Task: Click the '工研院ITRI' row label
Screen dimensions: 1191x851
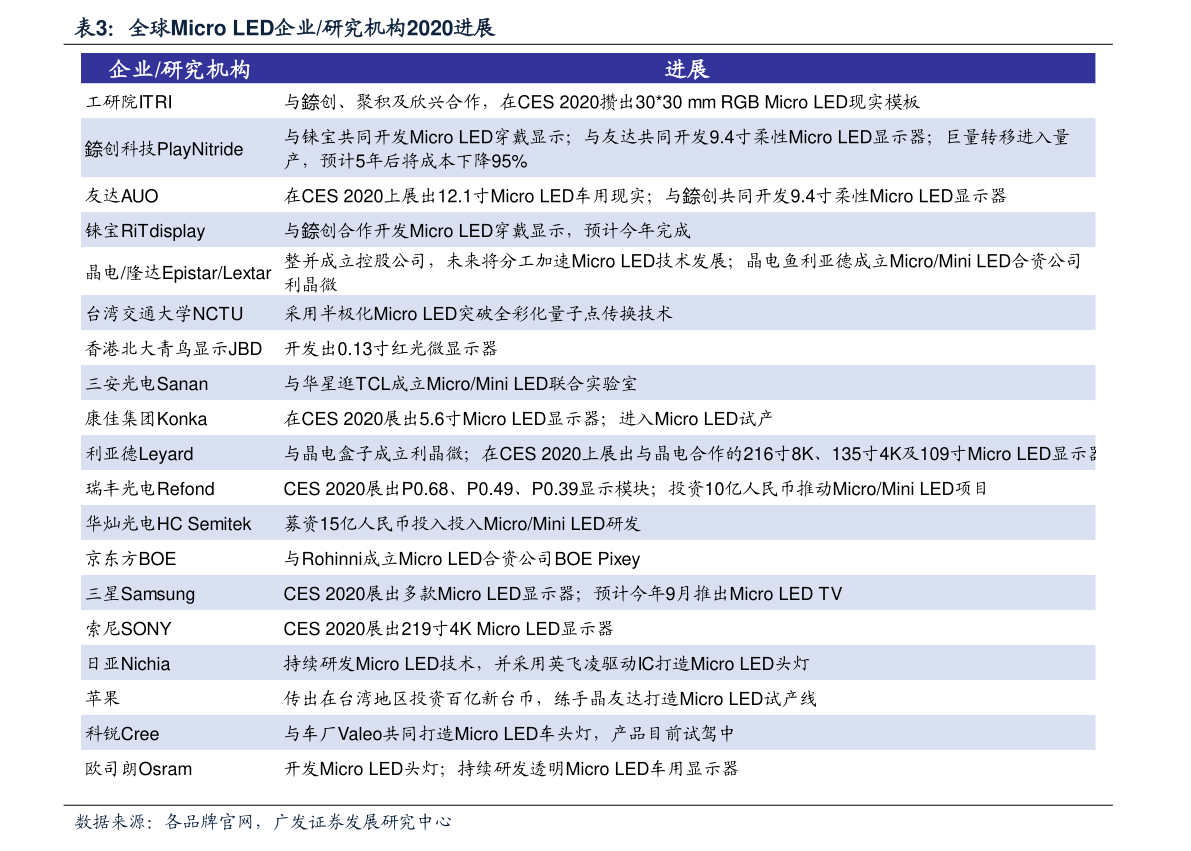Action: click(x=131, y=102)
